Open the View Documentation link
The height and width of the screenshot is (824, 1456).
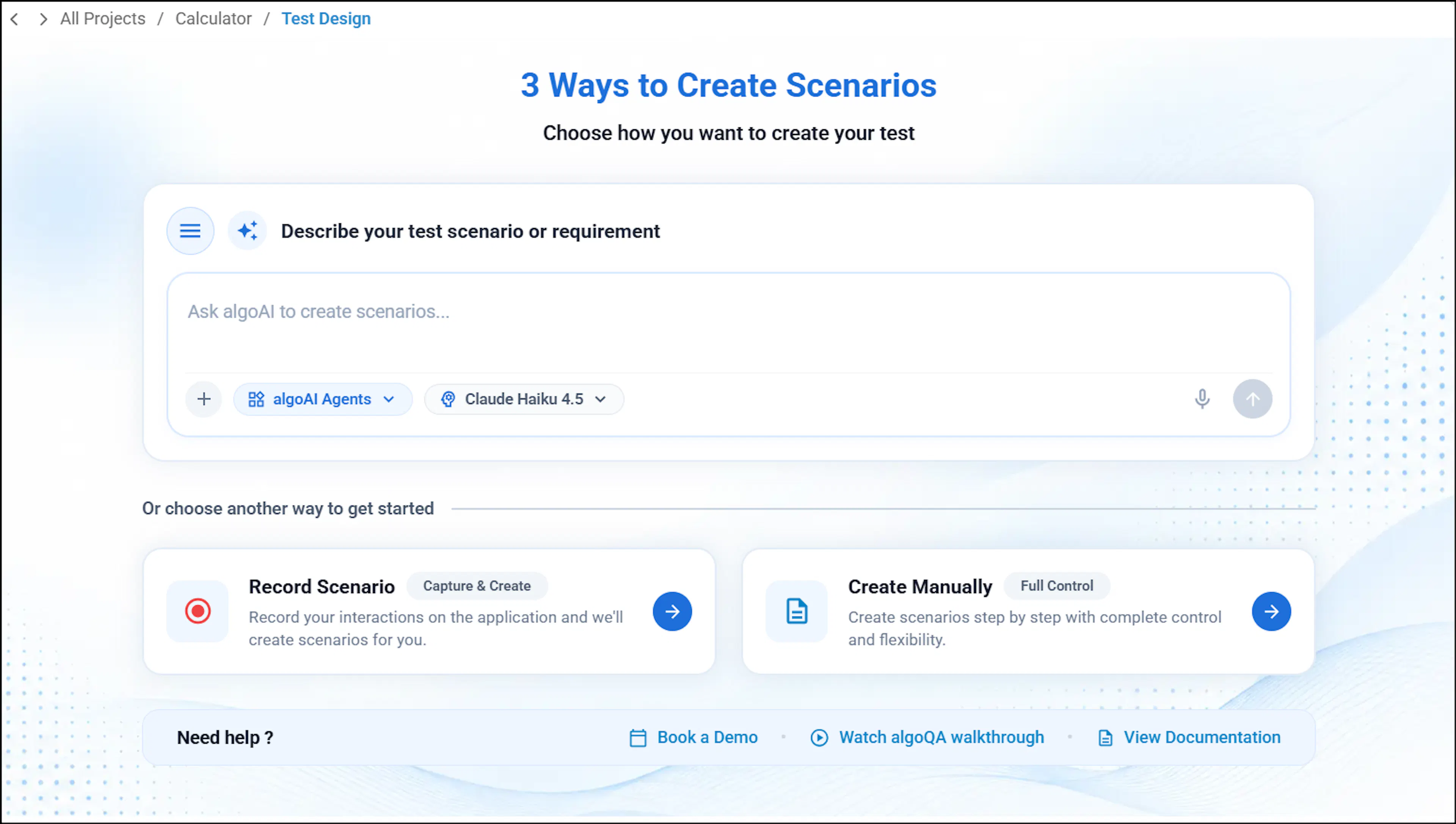click(1189, 738)
